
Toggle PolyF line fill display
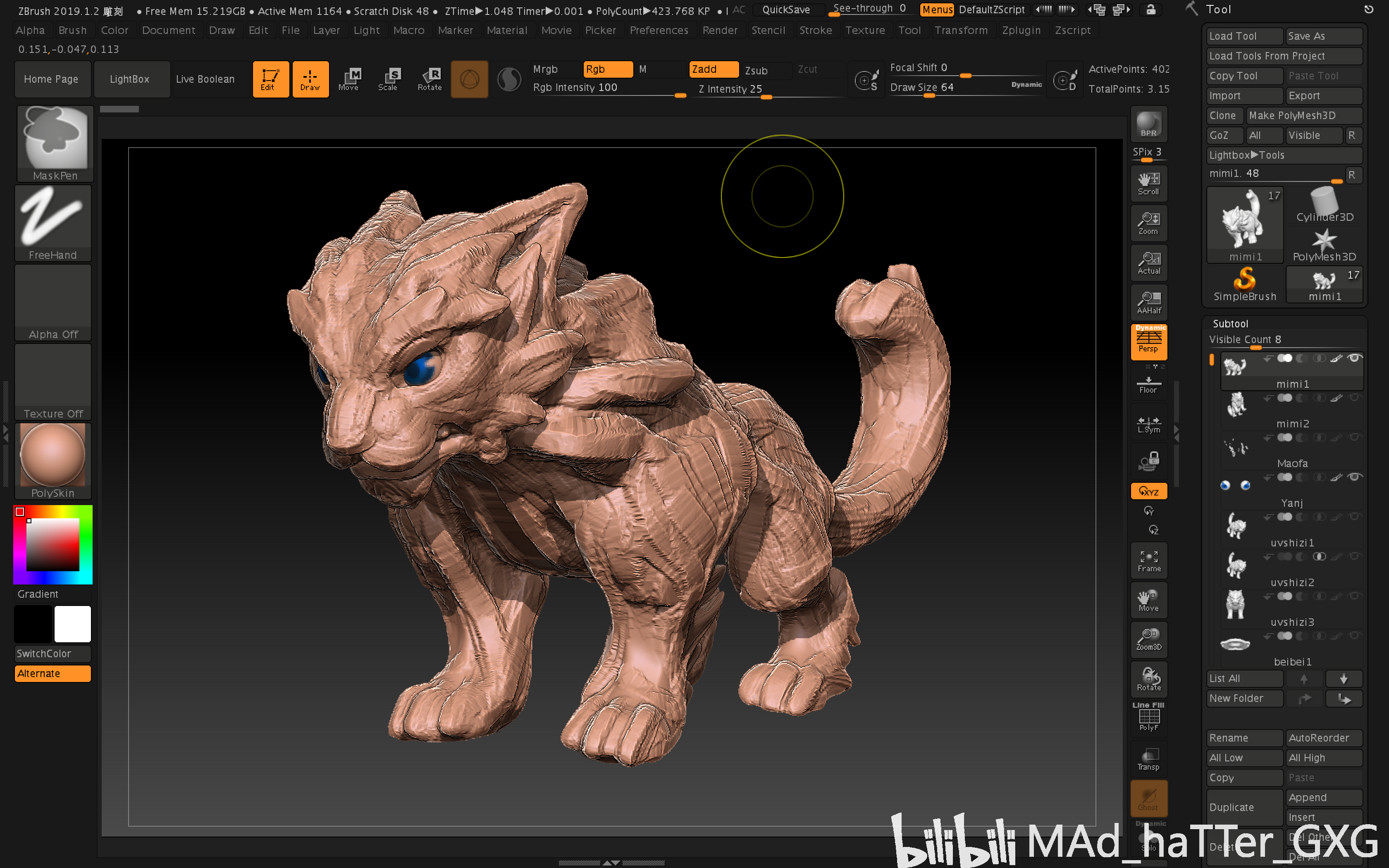[x=1148, y=719]
